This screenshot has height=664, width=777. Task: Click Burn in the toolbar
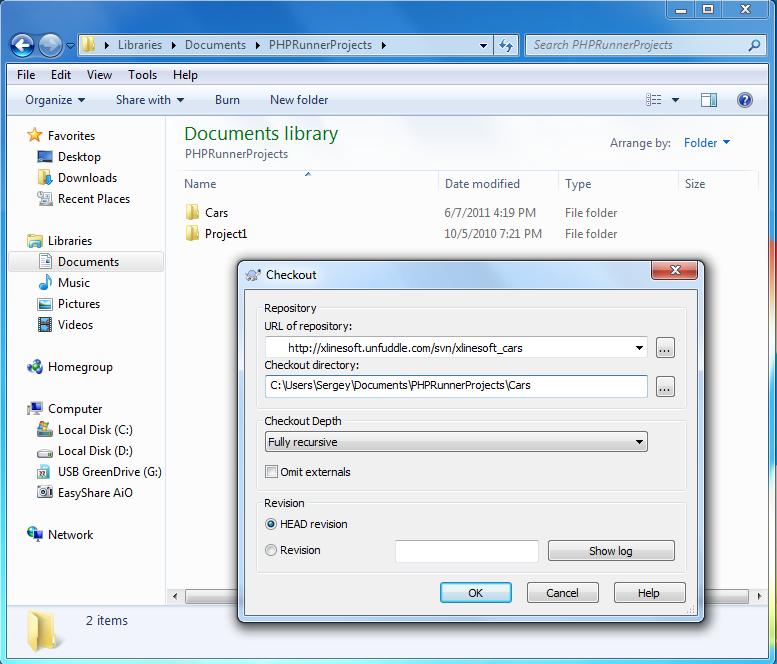tap(227, 100)
